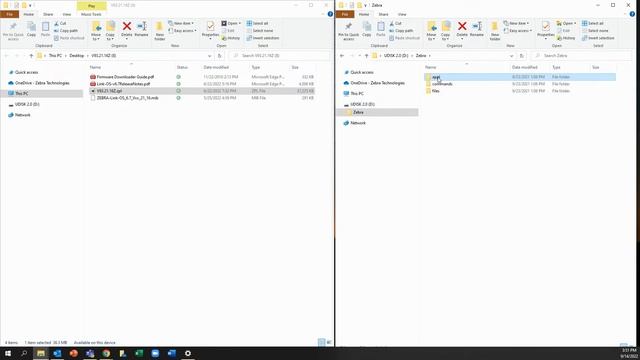The height and width of the screenshot is (360, 640).
Task: Select OneDrive - Zebra Technologies in Zebra window
Action: [377, 83]
